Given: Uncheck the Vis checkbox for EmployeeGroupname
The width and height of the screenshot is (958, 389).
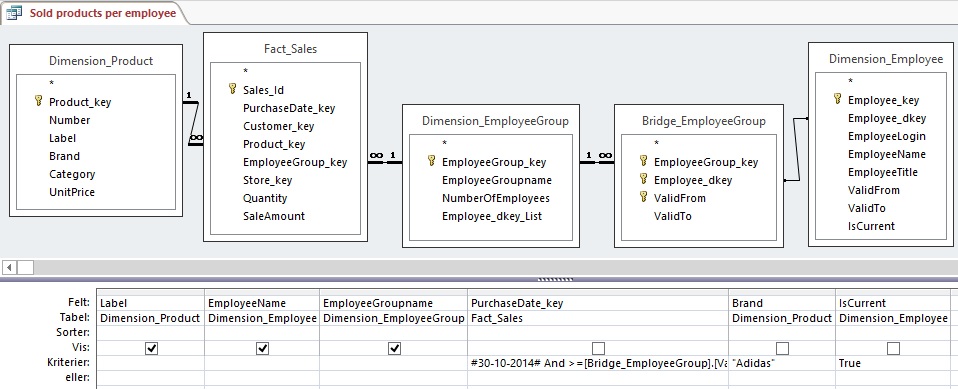Looking at the screenshot, I should tap(394, 348).
